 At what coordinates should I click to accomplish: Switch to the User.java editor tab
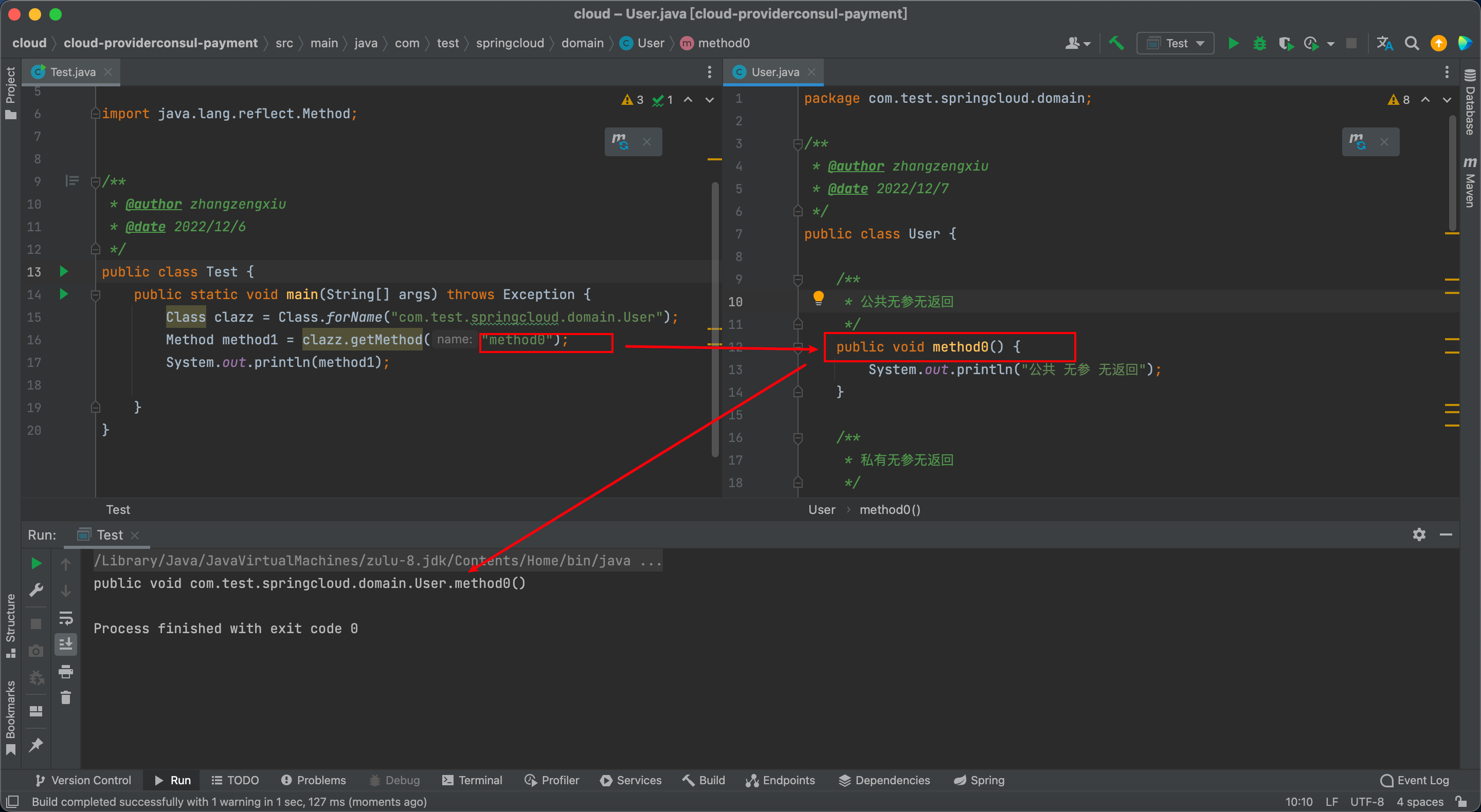[774, 72]
